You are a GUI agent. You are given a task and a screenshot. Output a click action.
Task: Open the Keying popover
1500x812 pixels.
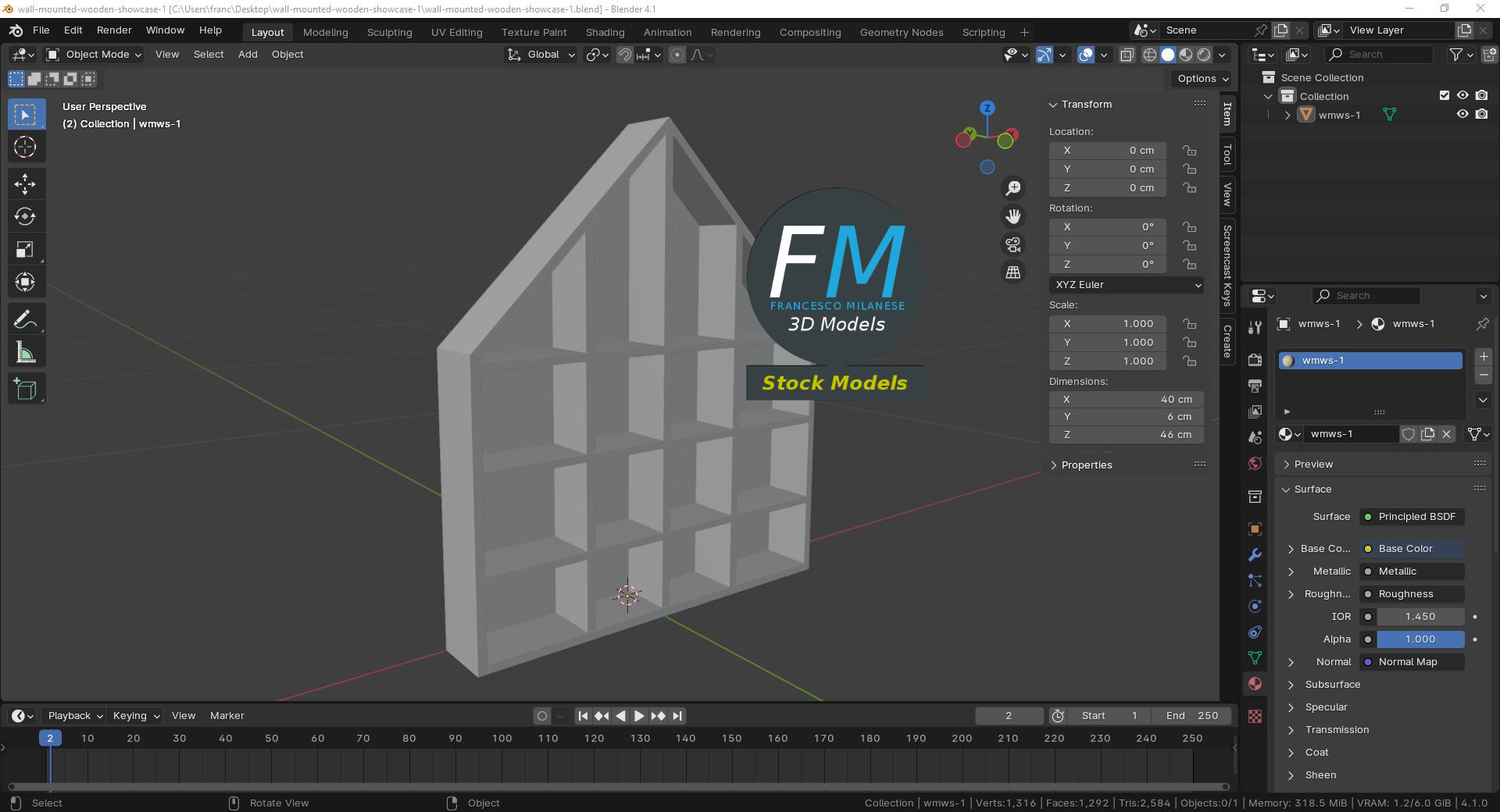[134, 716]
